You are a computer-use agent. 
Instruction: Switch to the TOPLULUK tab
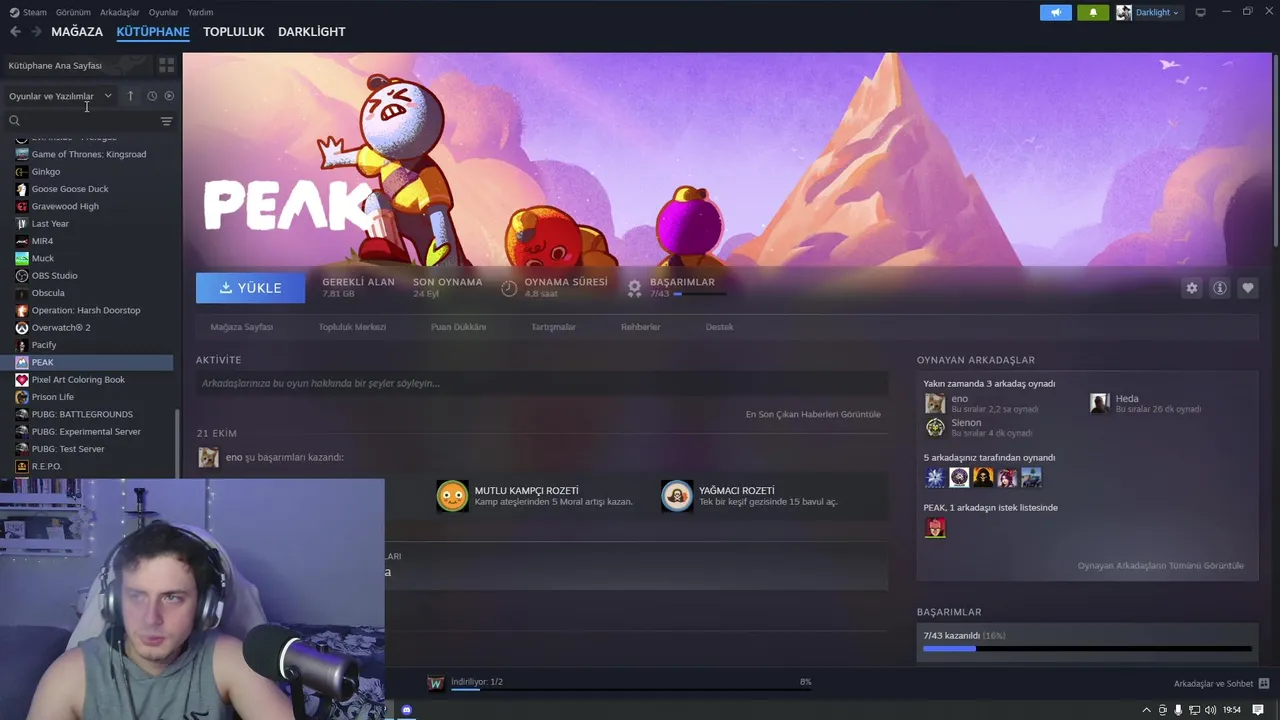pyautogui.click(x=233, y=32)
